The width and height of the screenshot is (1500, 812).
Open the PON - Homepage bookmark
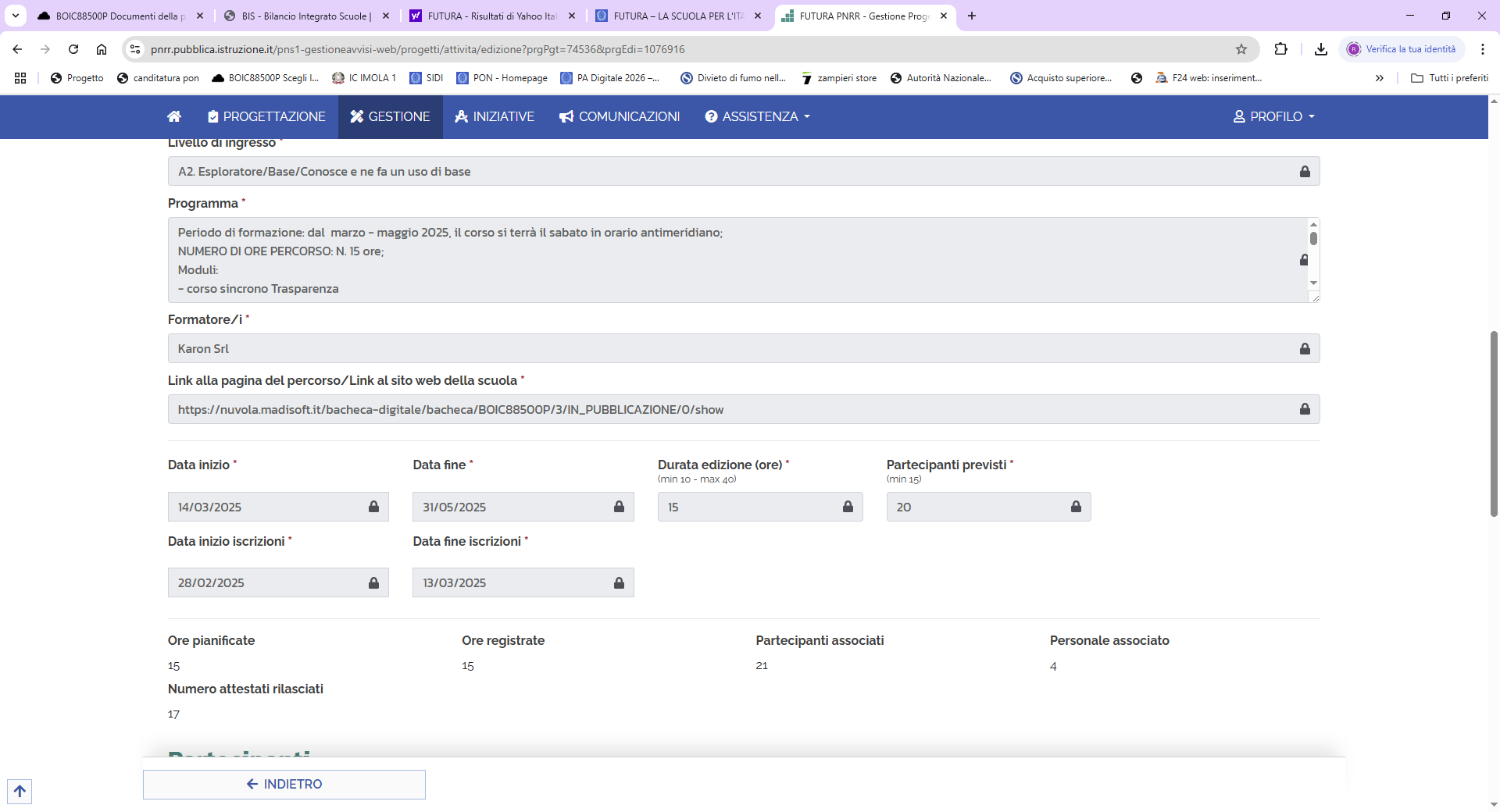click(502, 78)
